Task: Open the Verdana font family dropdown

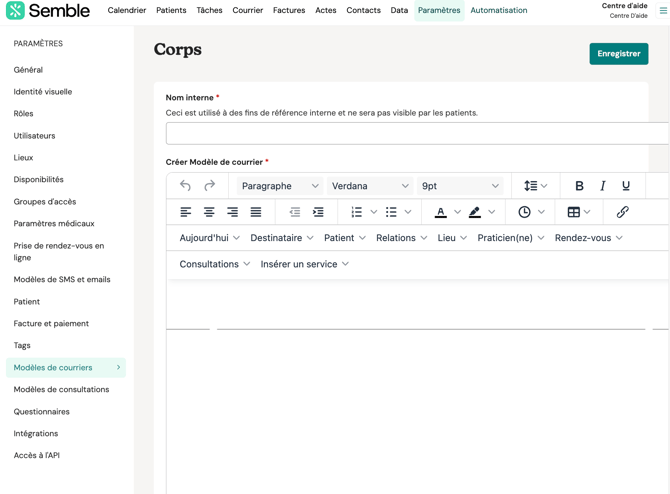Action: point(370,186)
